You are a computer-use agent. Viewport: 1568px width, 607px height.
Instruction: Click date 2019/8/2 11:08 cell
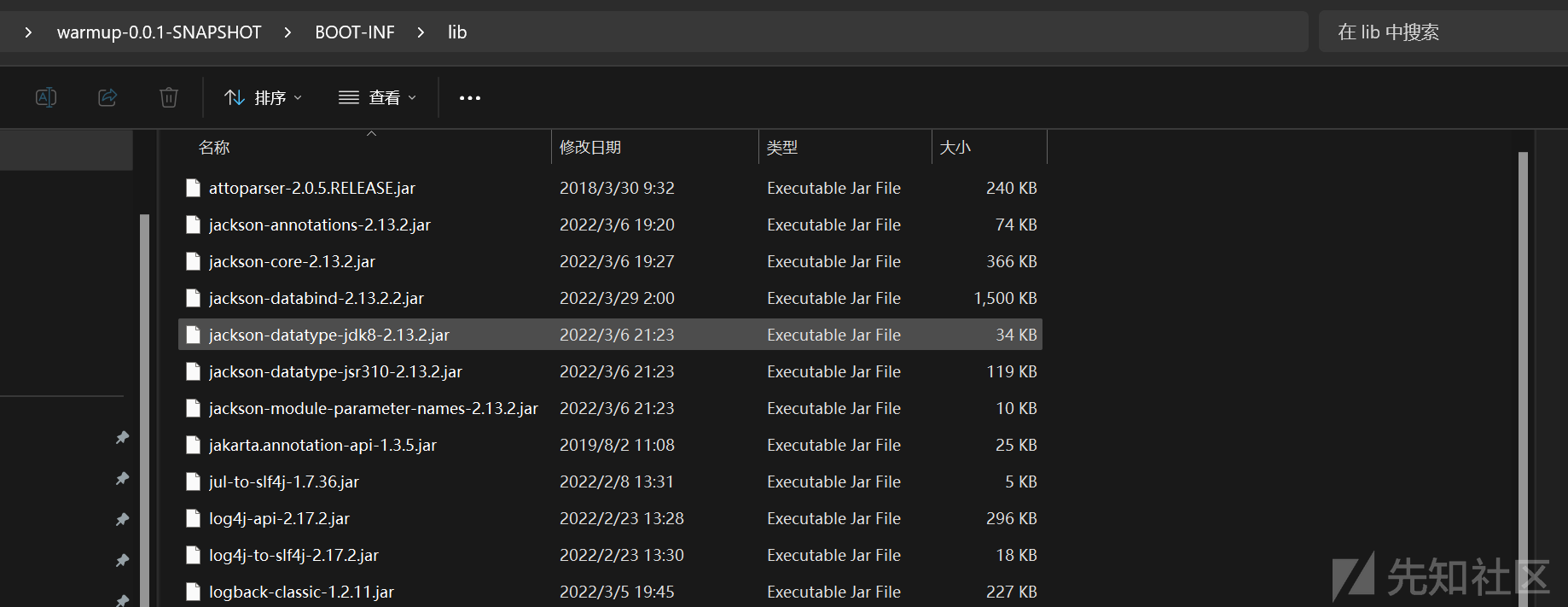[617, 445]
